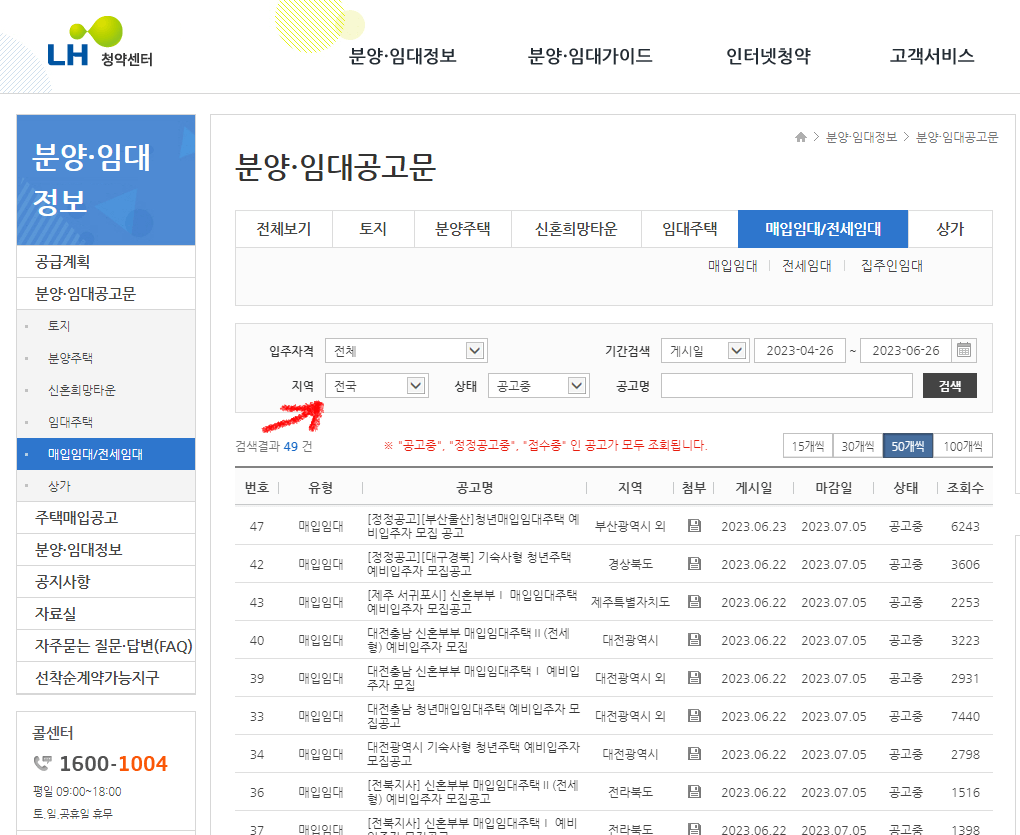Image resolution: width=1020 pixels, height=835 pixels.
Task: Click inside the 공고명 input field
Action: (787, 384)
